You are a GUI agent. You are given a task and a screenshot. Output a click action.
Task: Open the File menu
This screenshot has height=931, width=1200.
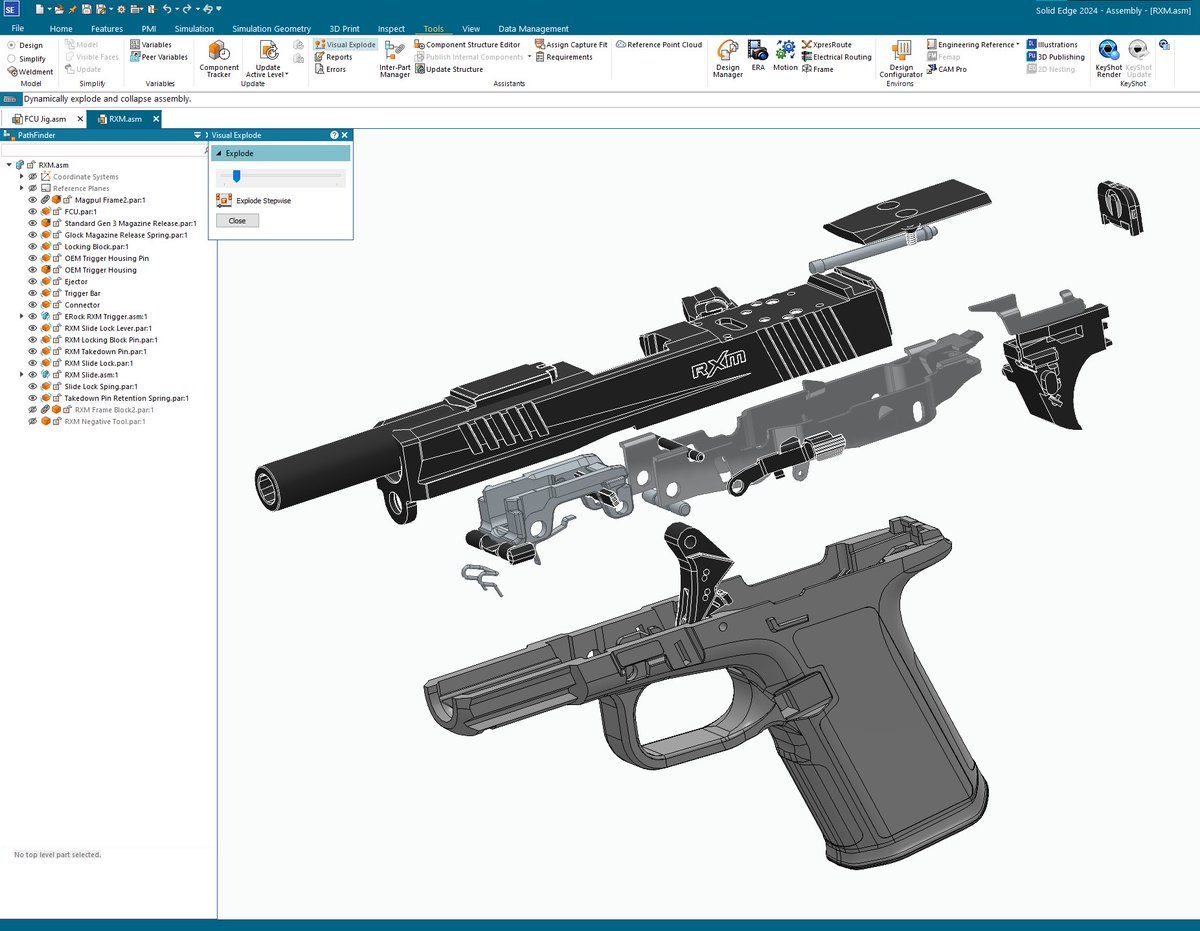[17, 29]
